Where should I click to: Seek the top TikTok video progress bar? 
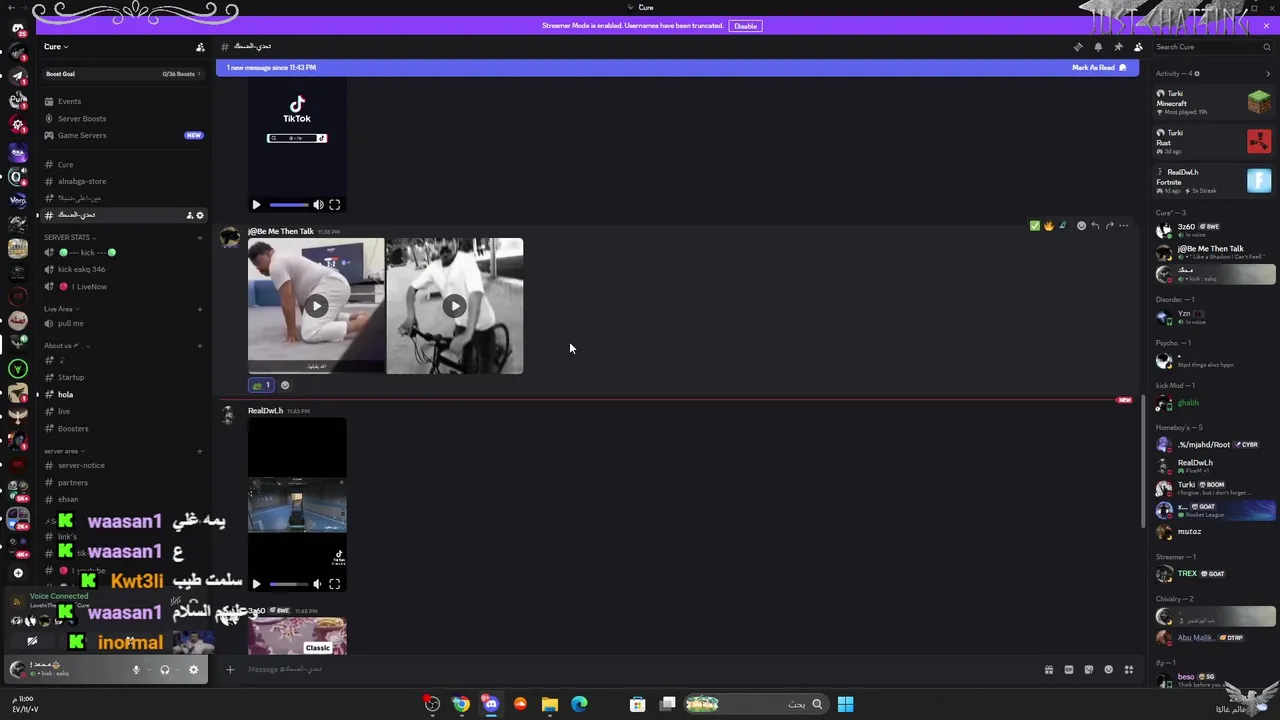pyautogui.click(x=288, y=205)
